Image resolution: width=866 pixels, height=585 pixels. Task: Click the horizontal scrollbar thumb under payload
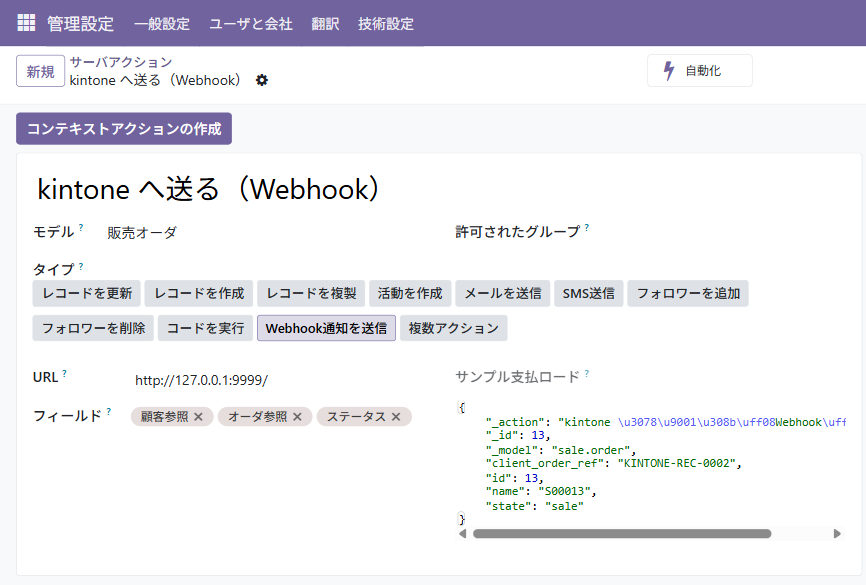pos(622,534)
